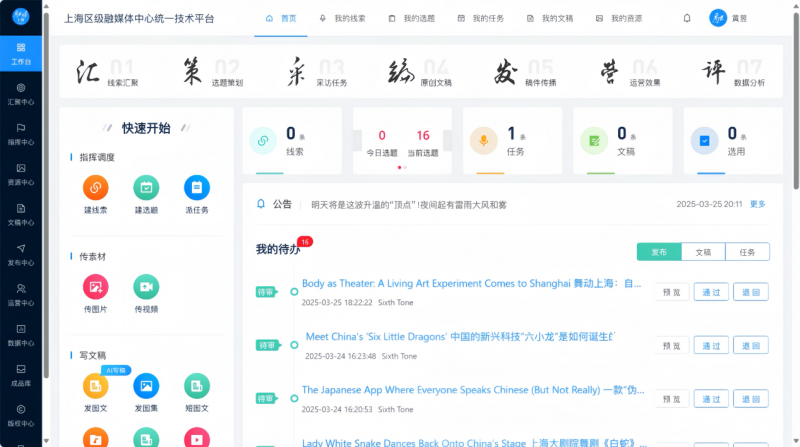Click 退回 for Body as Theater row

(751, 292)
